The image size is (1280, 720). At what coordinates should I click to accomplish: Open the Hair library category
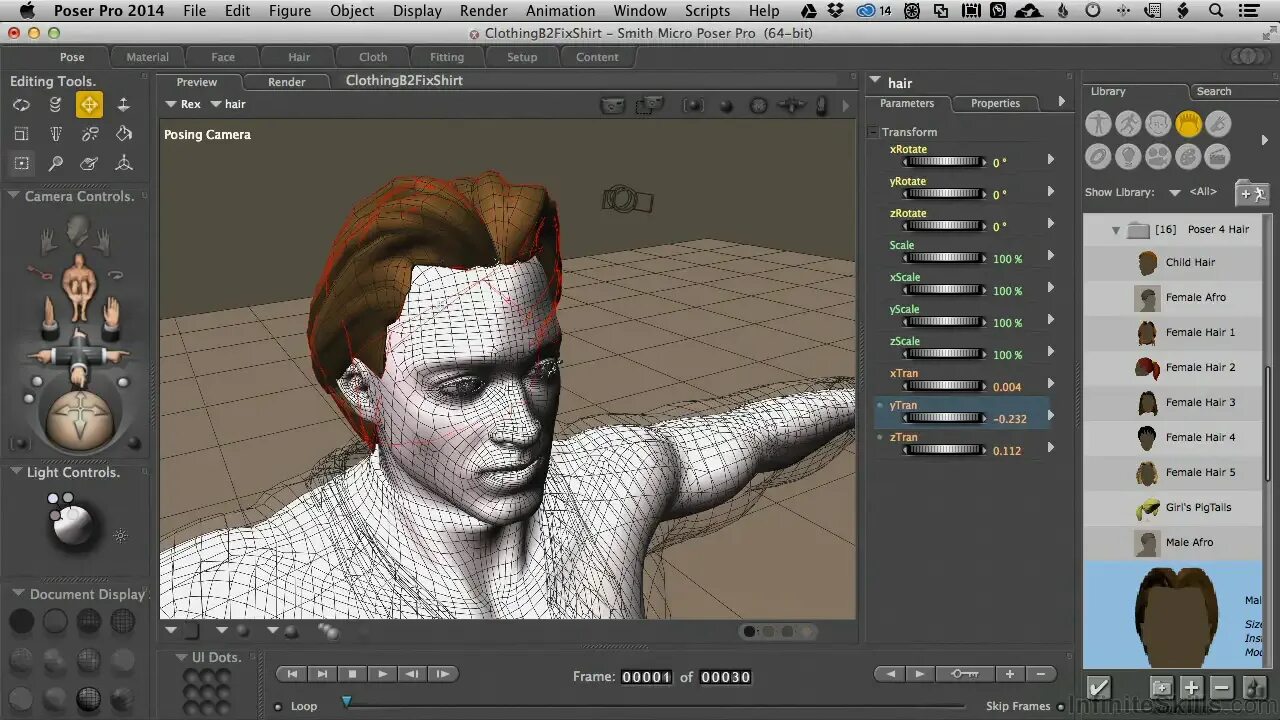[x=1188, y=124]
